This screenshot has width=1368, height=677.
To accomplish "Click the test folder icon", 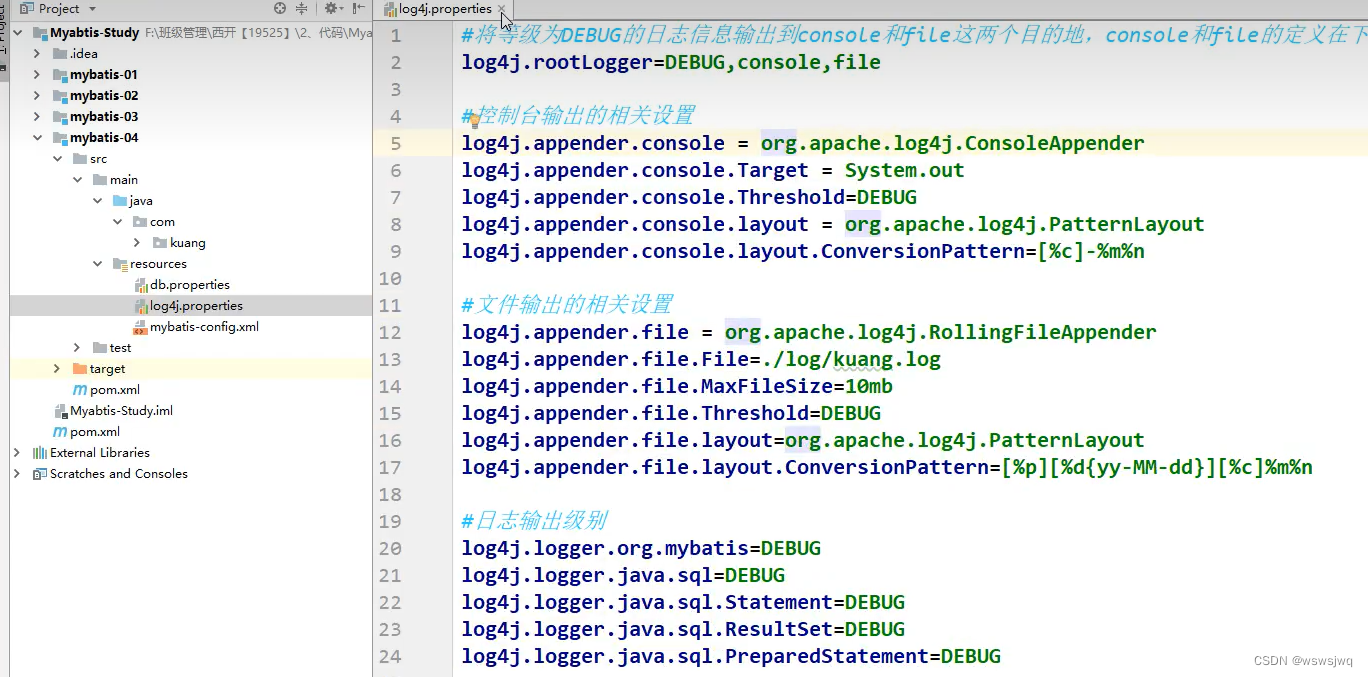I will (100, 347).
